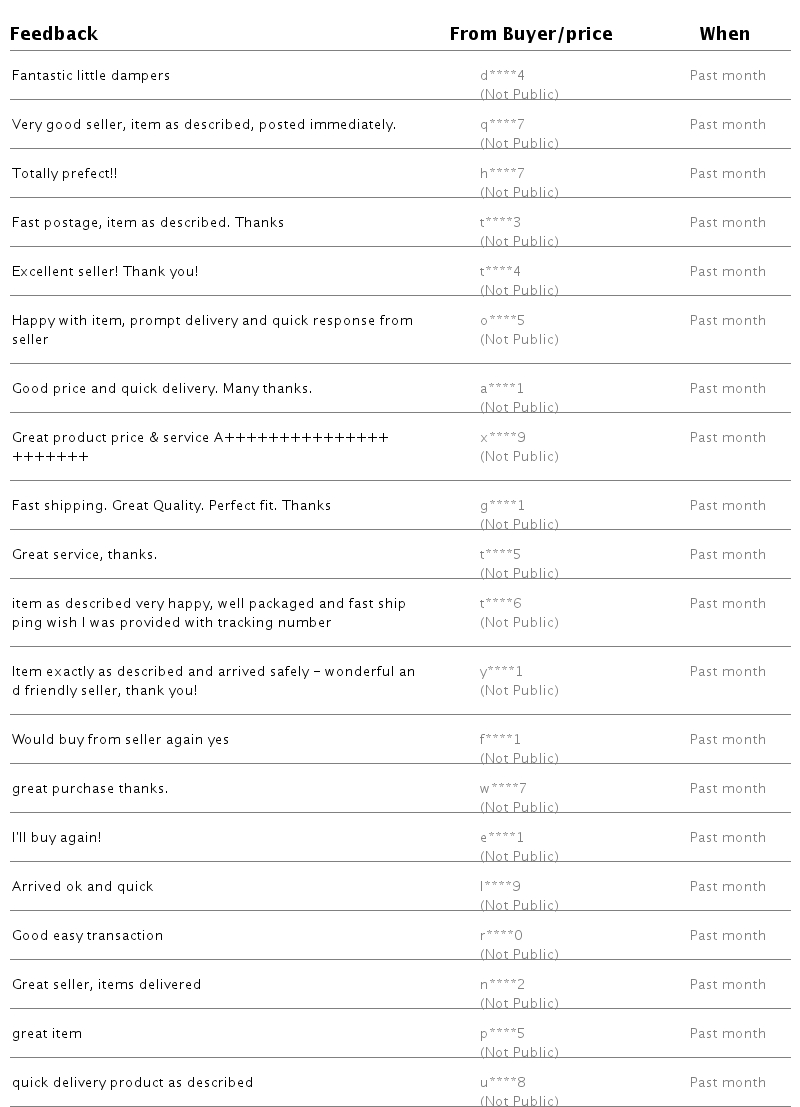Select 'Would buy from seller again yes' comment

click(x=120, y=739)
